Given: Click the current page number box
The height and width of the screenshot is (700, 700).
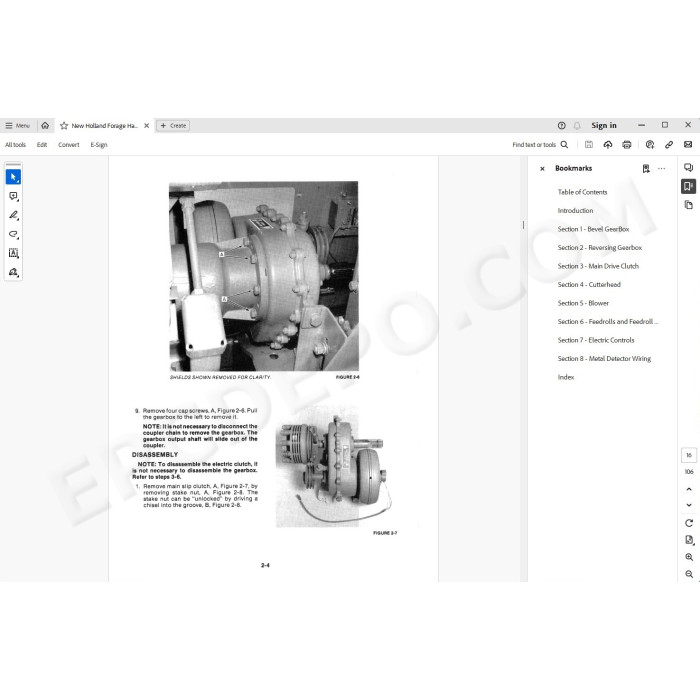Looking at the screenshot, I should point(689,455).
